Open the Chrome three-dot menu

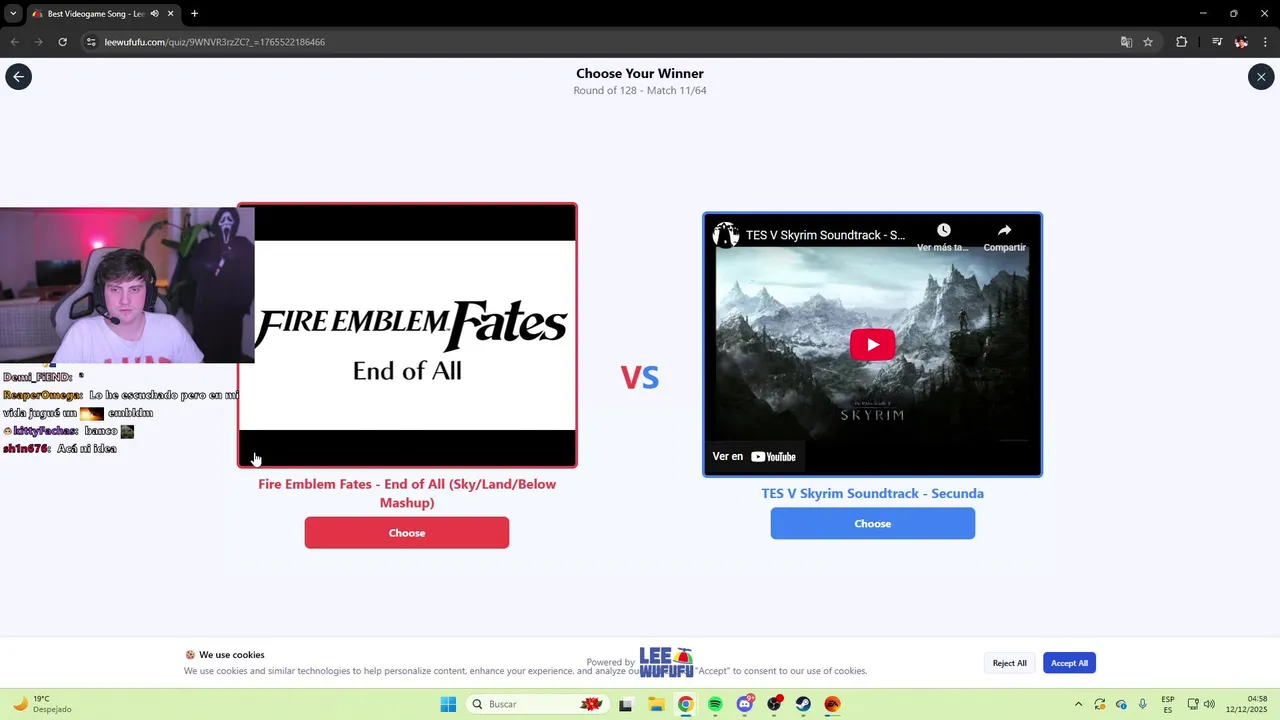point(1265,42)
